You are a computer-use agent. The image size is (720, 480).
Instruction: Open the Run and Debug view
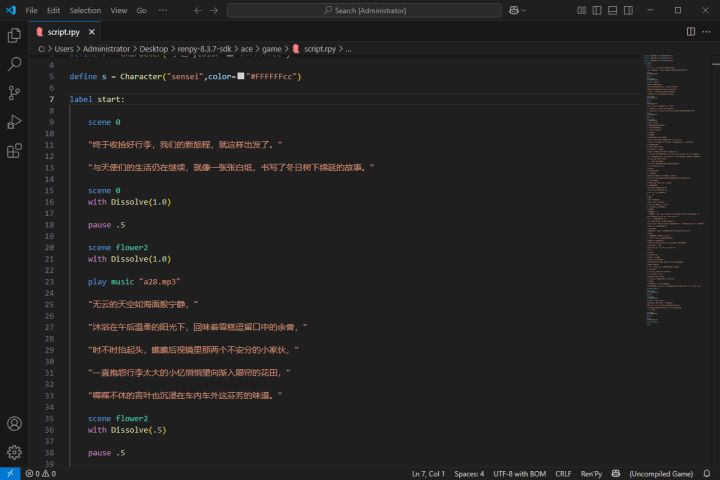(14, 122)
